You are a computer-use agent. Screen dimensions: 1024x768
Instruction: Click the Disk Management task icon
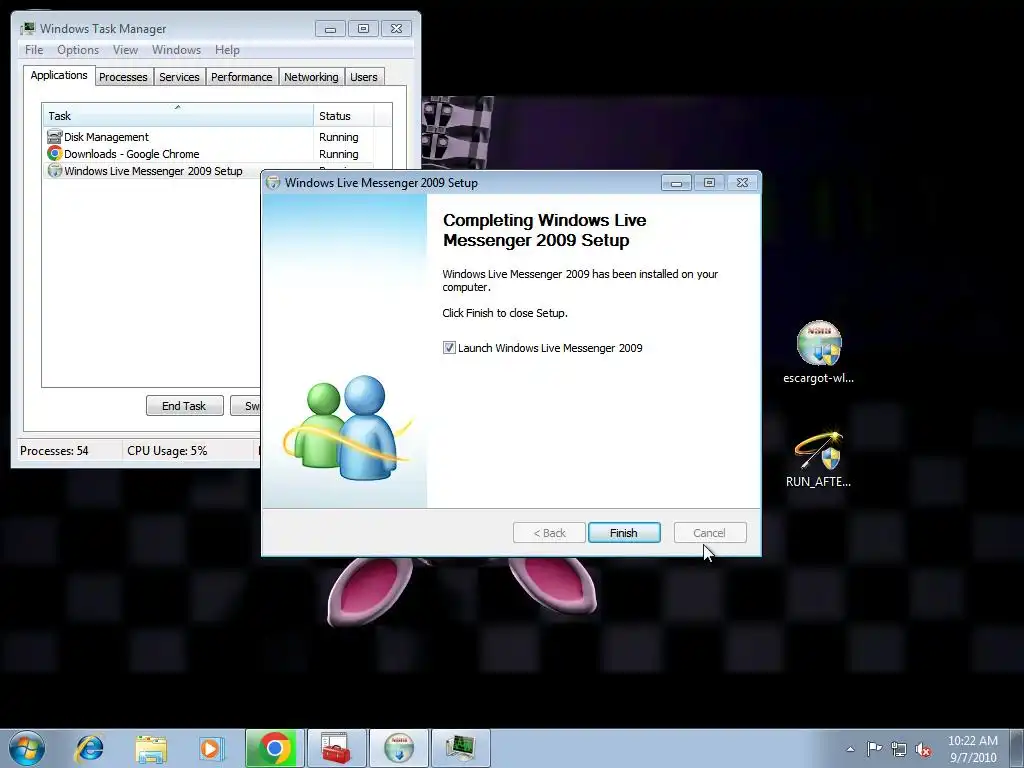pos(54,136)
